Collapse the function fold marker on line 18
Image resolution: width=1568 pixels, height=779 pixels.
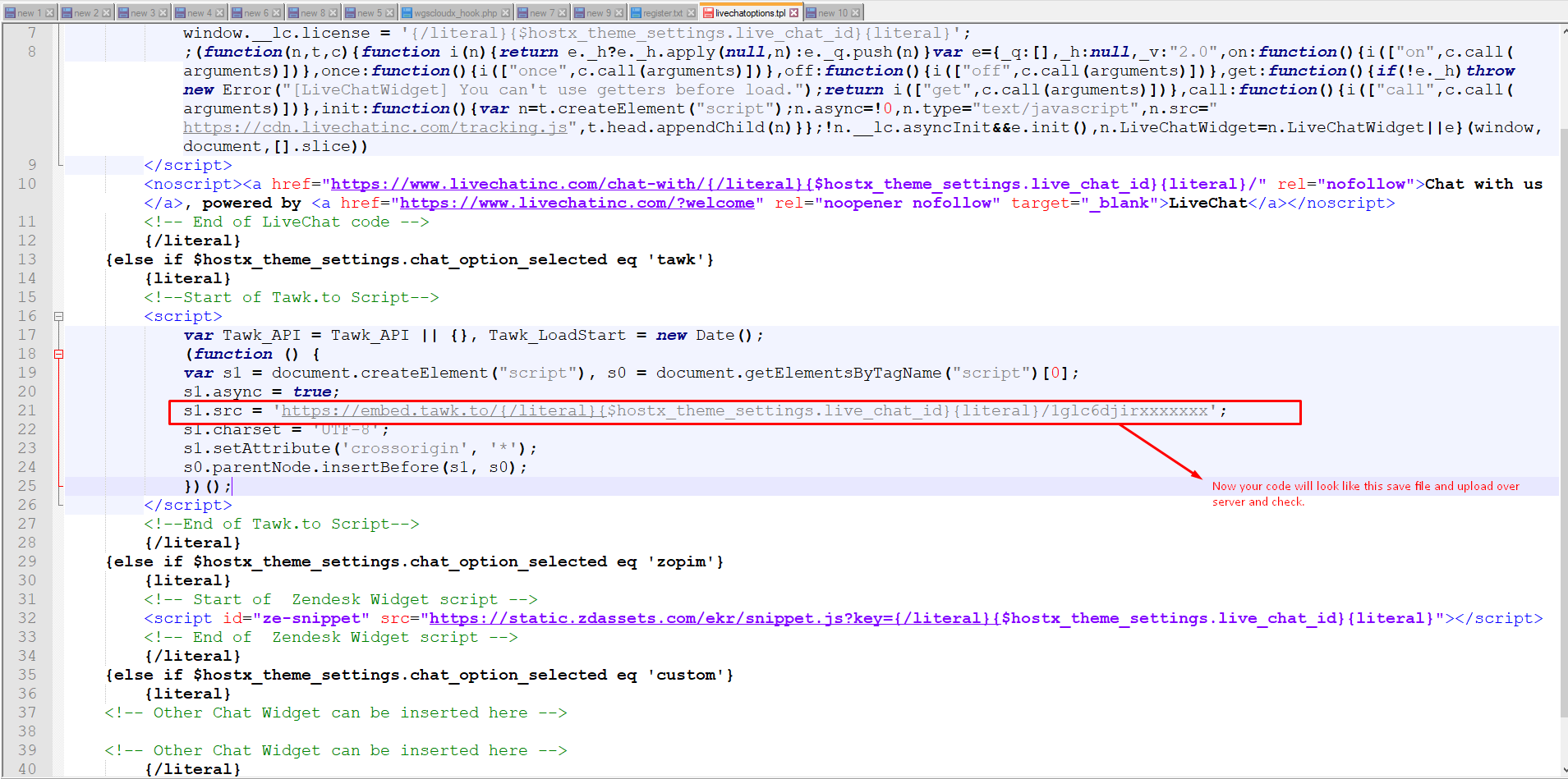pyautogui.click(x=58, y=355)
